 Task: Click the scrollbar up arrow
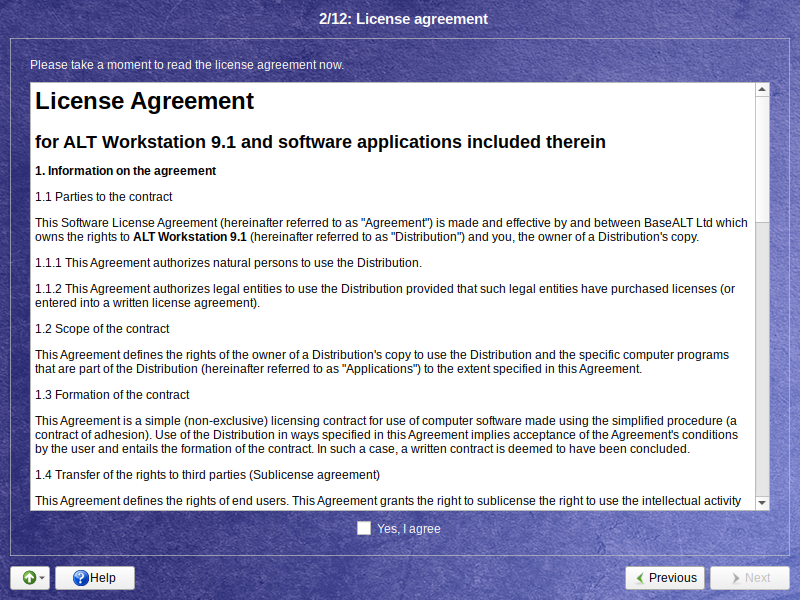coord(762,90)
